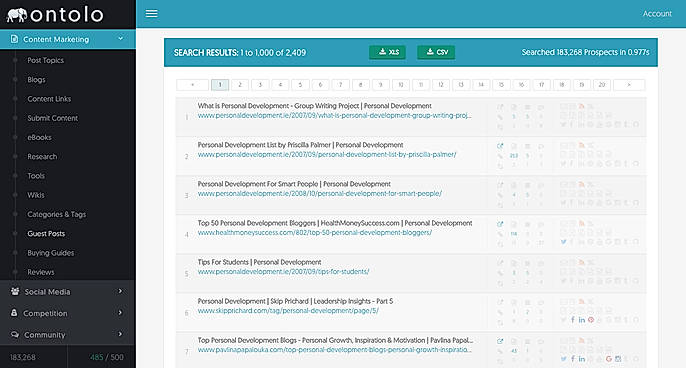
Task: Toggle the hamburger sidebar menu icon
Action: pyautogui.click(x=151, y=14)
